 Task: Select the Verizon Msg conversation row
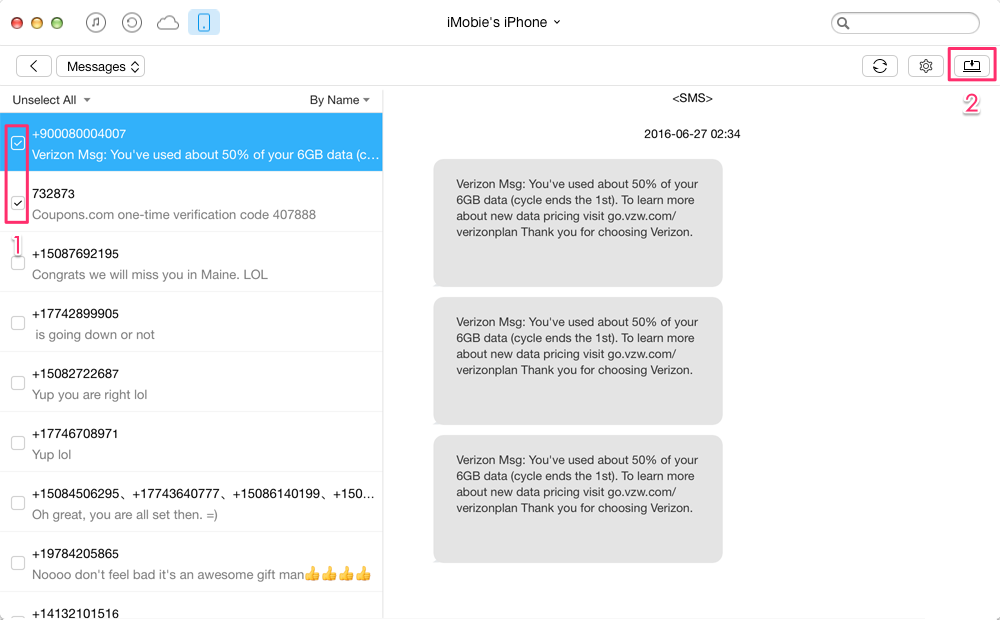click(191, 142)
